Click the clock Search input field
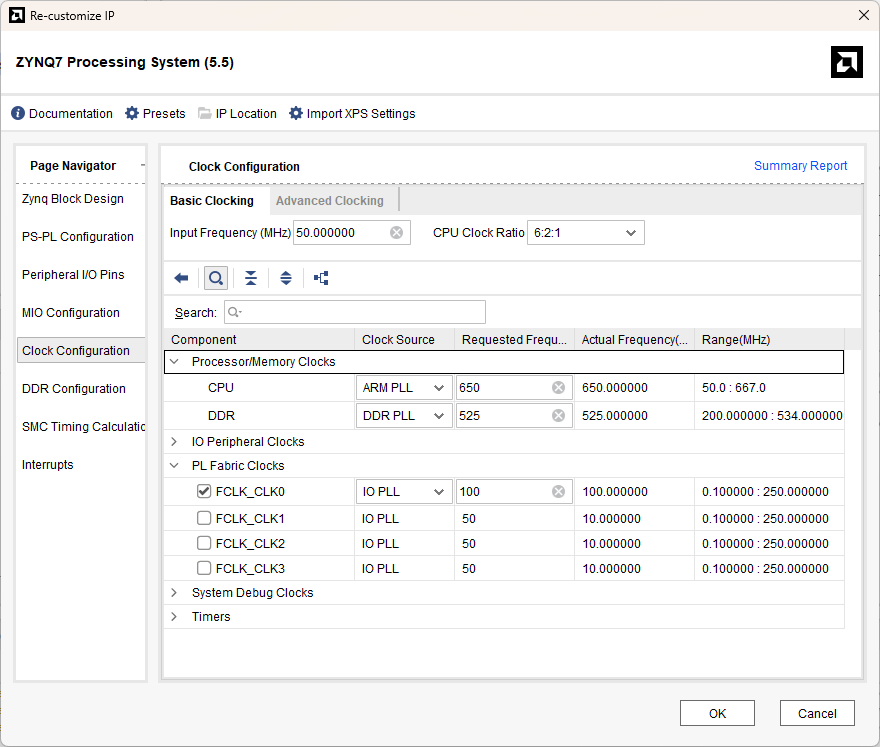 [x=355, y=312]
